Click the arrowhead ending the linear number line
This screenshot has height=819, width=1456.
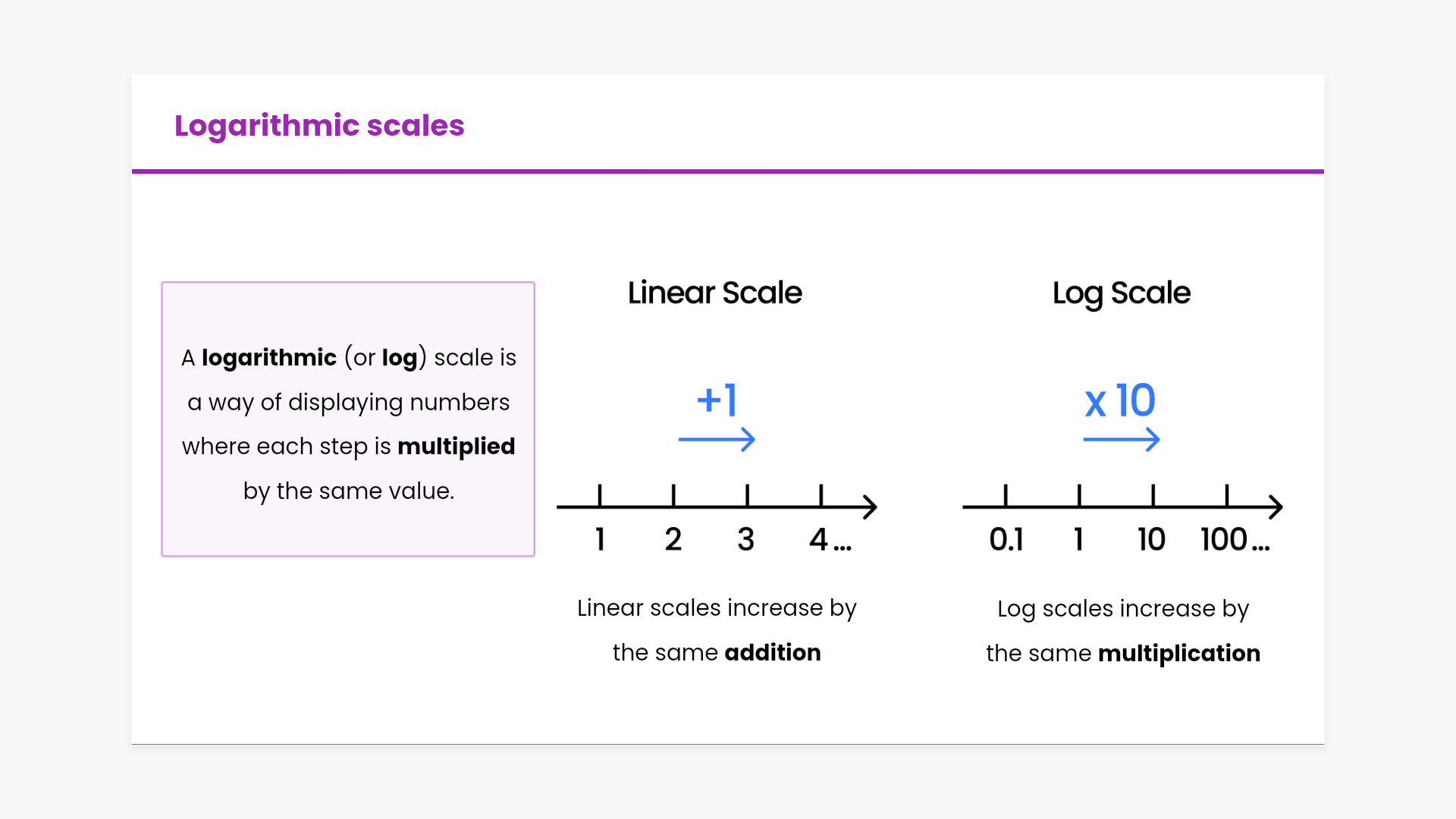(x=870, y=507)
